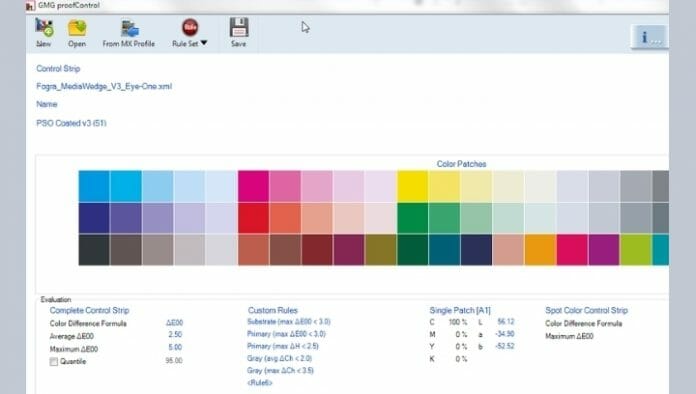Select the From MX Profile icon
Screen dimensions: 696x394
pyautogui.click(x=130, y=28)
